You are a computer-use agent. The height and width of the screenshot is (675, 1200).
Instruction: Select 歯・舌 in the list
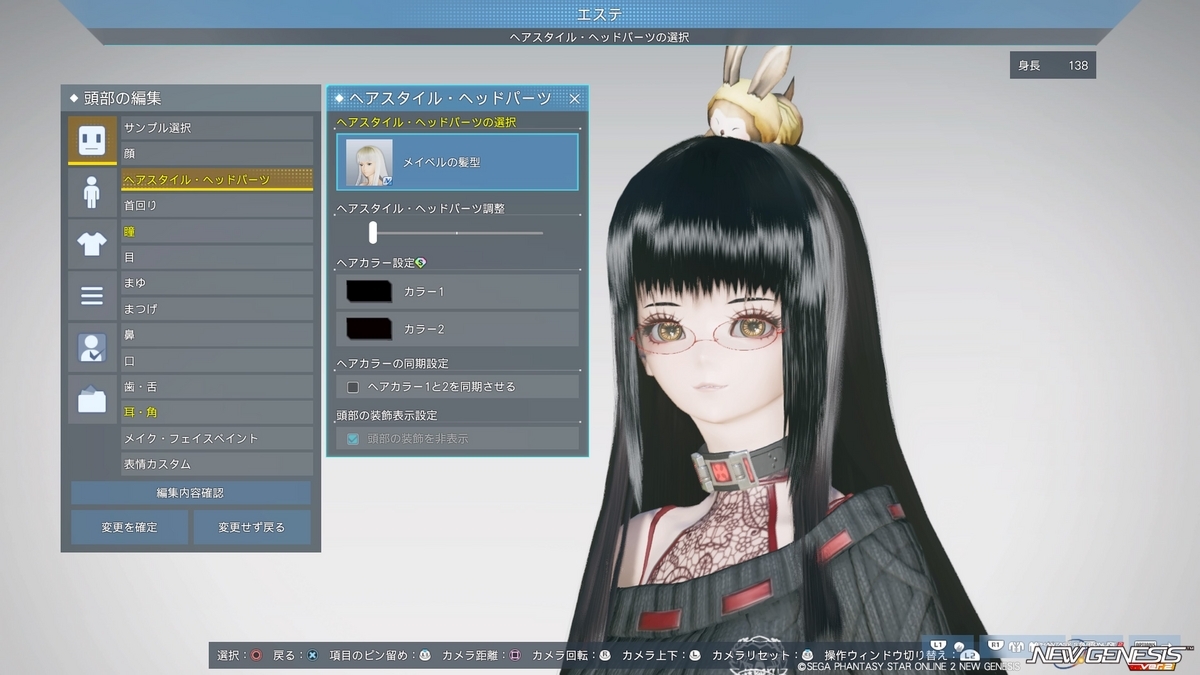coord(218,387)
